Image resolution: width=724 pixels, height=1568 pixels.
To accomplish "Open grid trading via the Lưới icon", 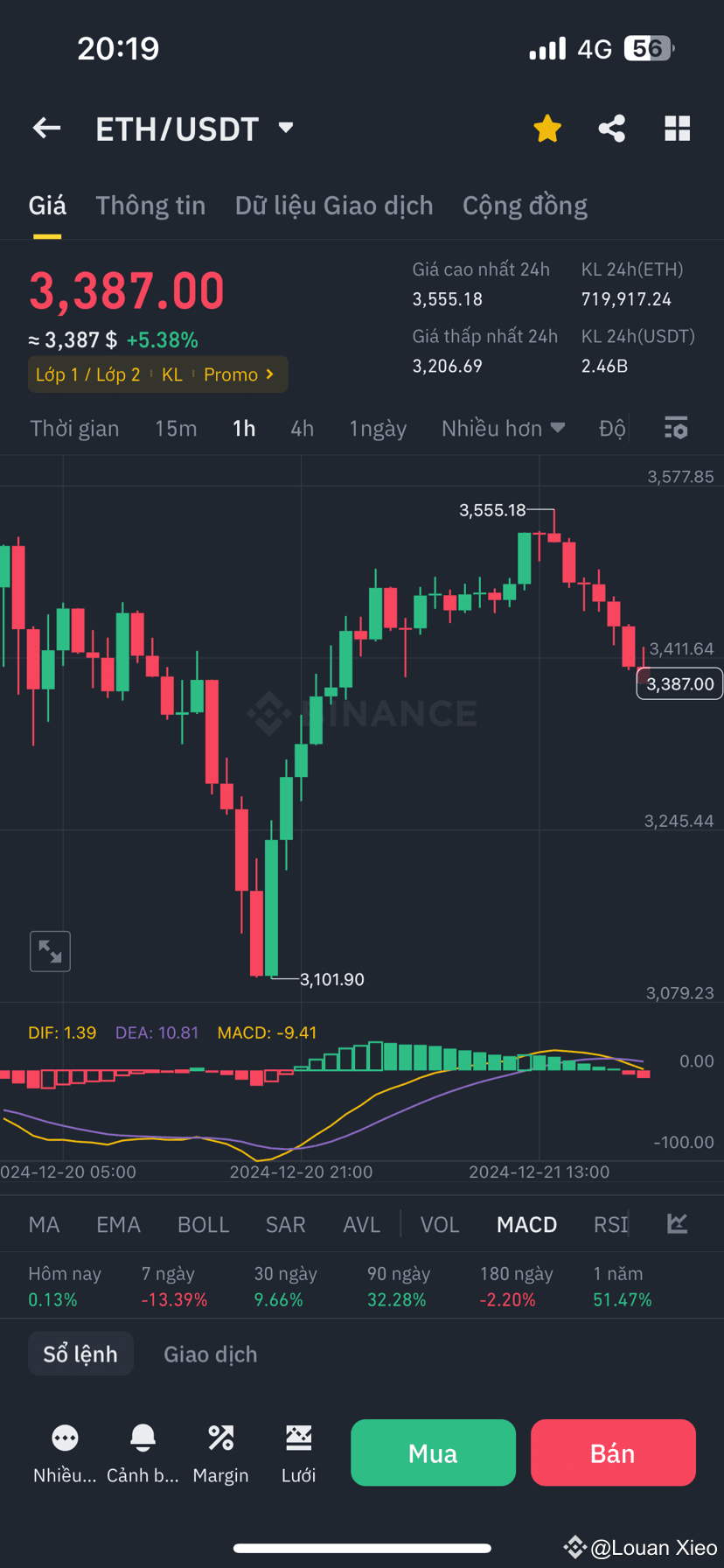I will 298,1451.
